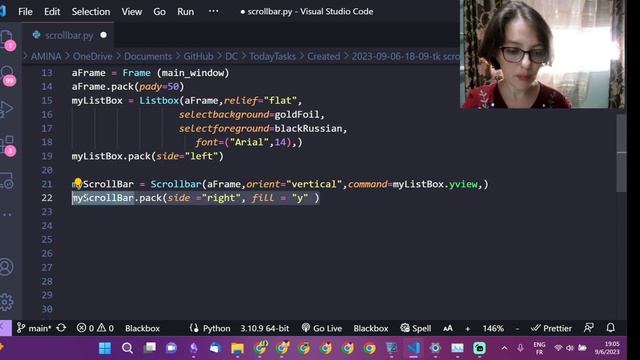The width and height of the screenshot is (640, 360).
Task: Expand the DC breadcrumb
Action: click(x=231, y=56)
